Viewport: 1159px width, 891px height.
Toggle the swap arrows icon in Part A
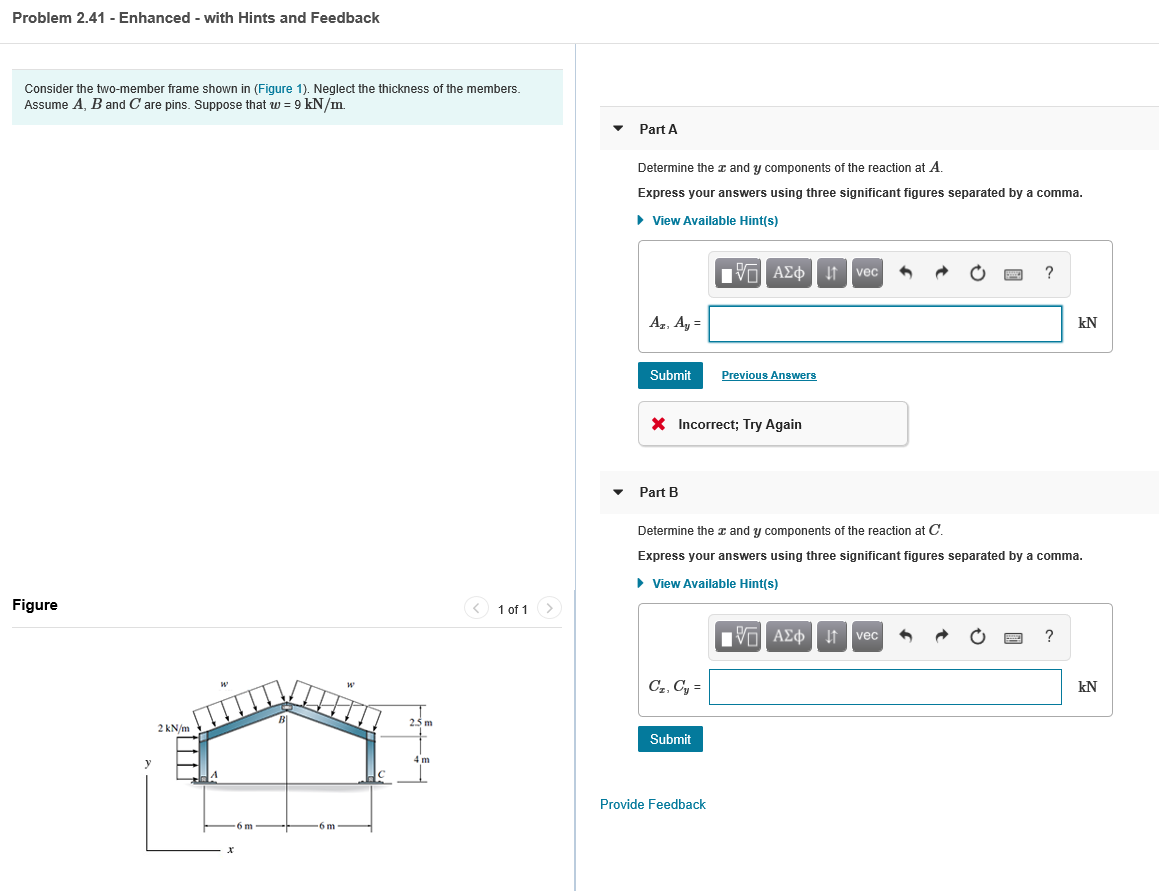(x=831, y=273)
